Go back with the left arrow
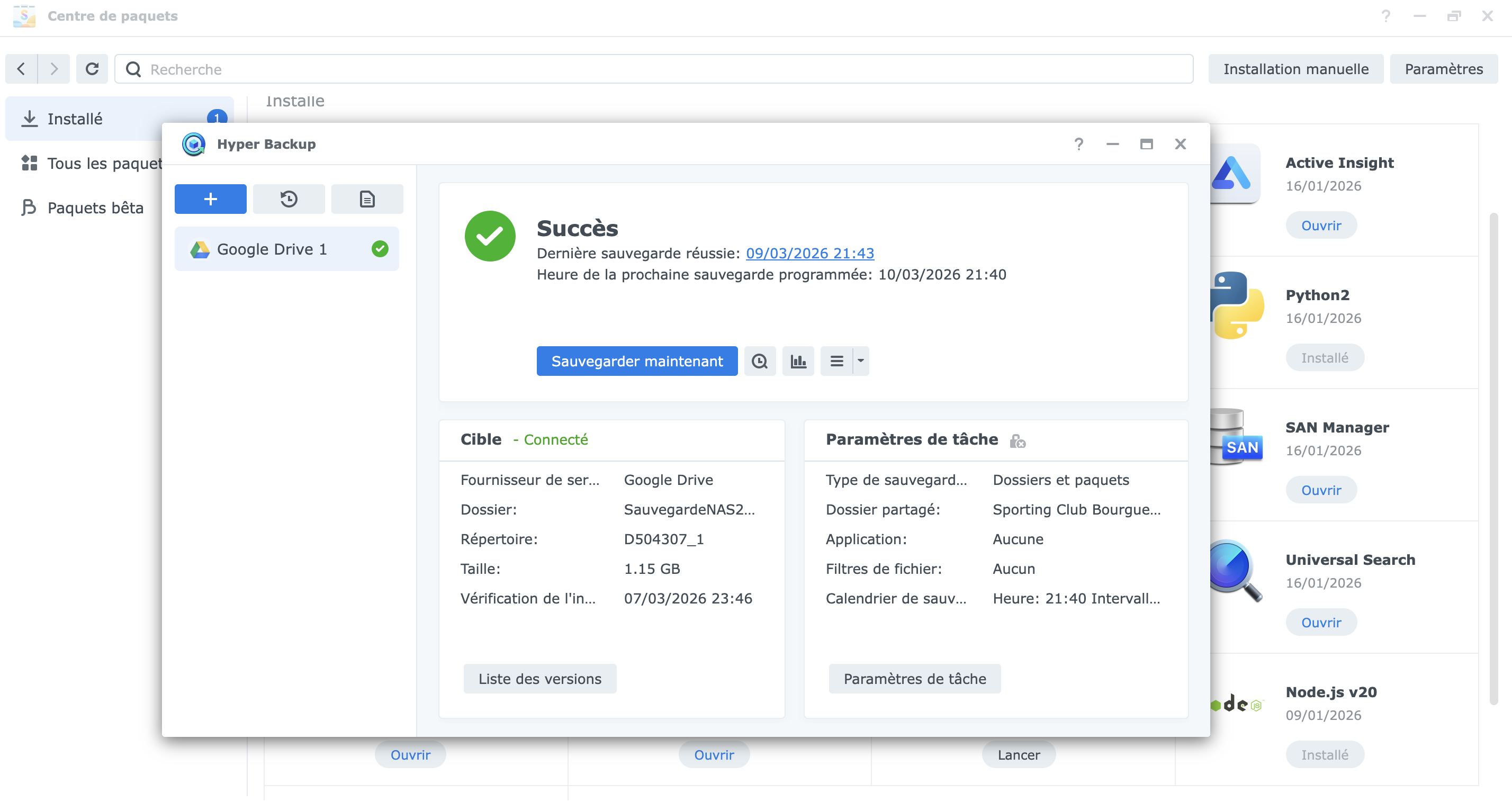 [21, 69]
